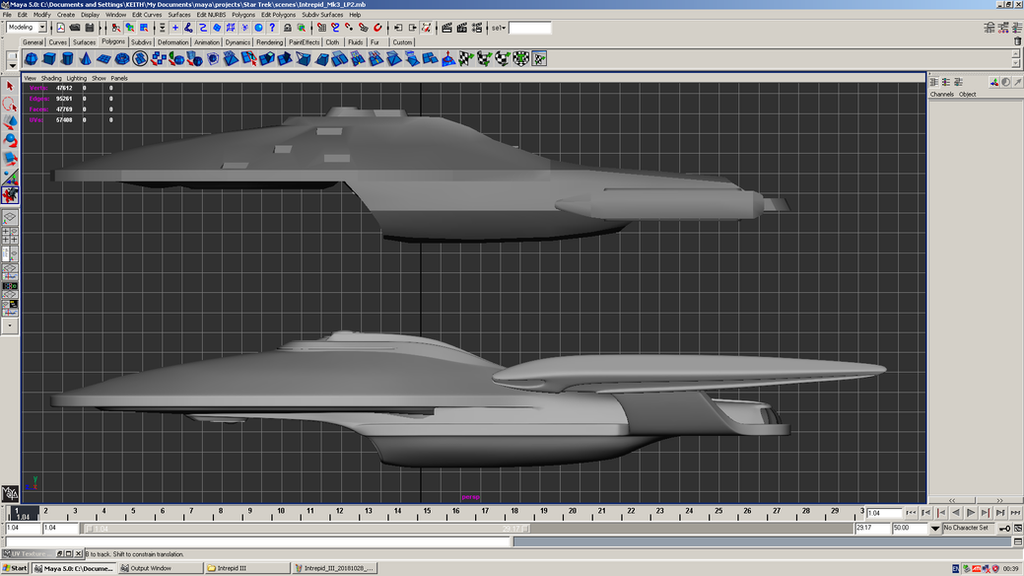Toggle Snap to points
Screen dimensions: 1024x576
[x=348, y=27]
